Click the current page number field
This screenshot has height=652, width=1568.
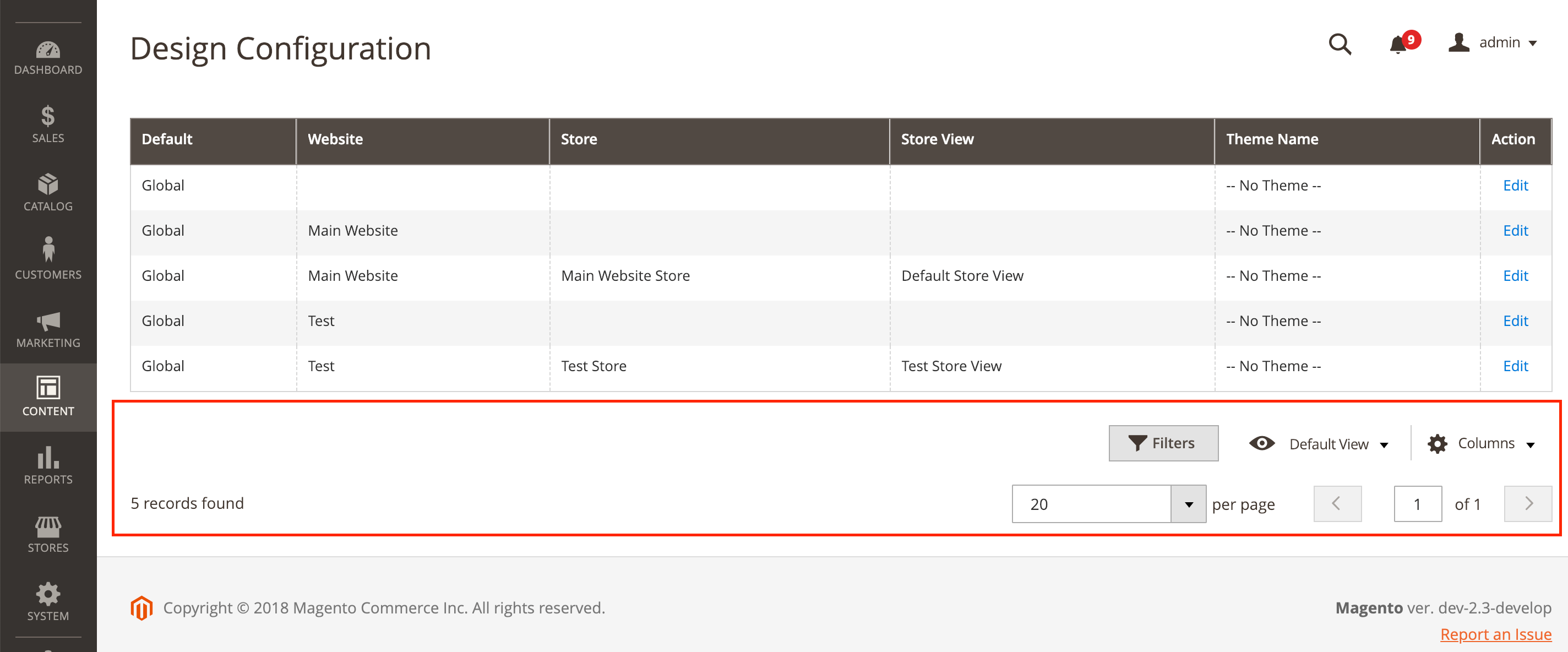pyautogui.click(x=1418, y=504)
